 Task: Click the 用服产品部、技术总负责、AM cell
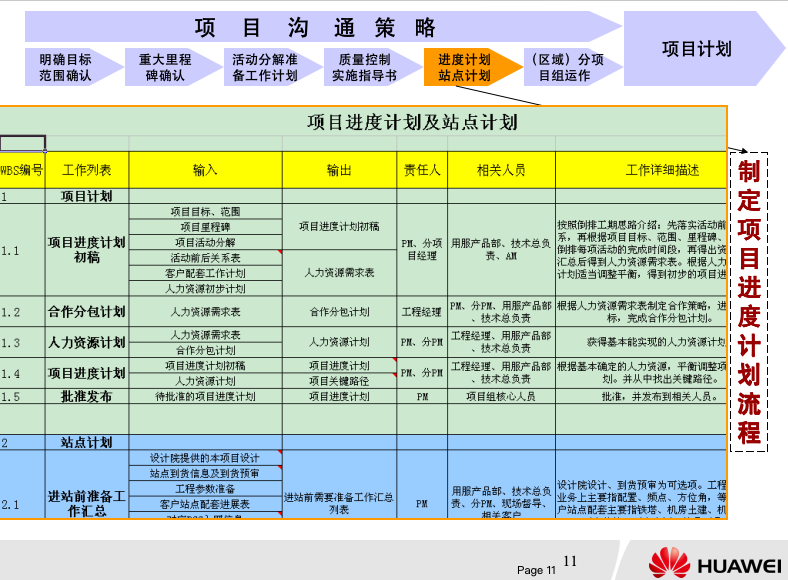click(502, 250)
